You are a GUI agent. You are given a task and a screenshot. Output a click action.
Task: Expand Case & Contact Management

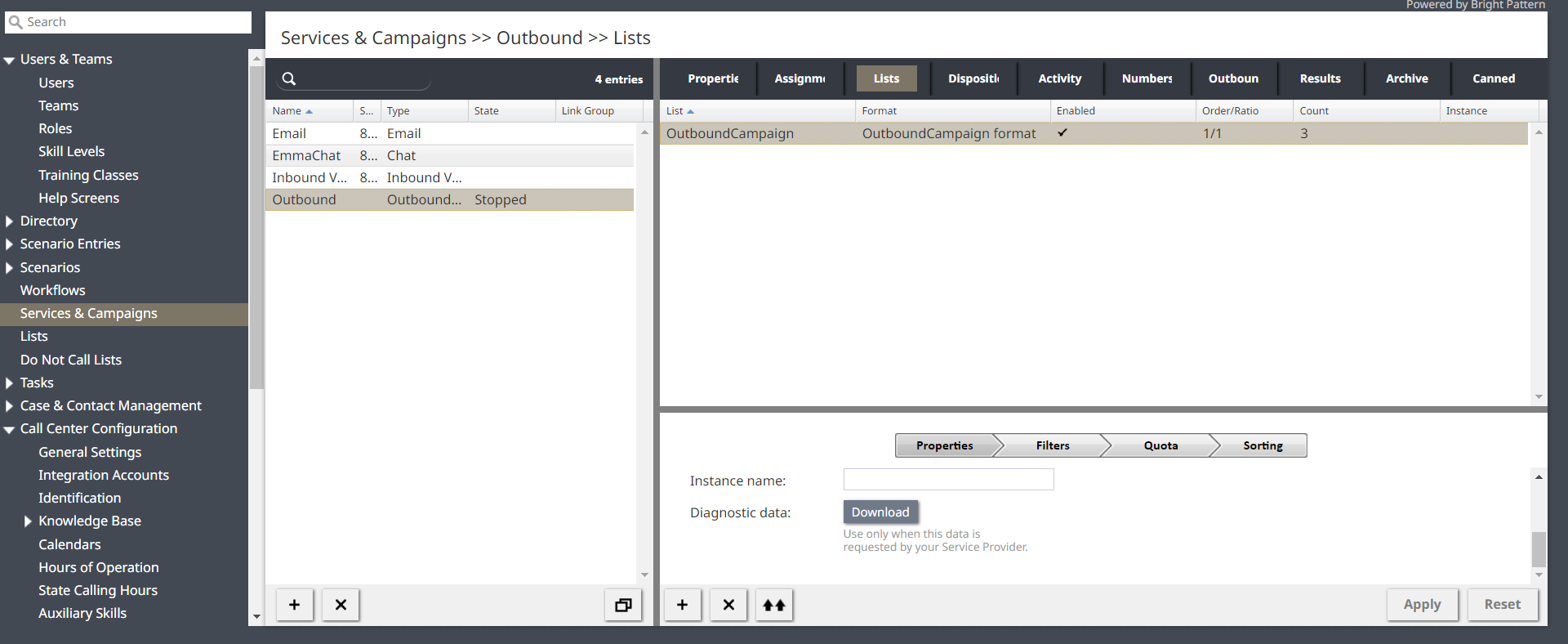pos(9,406)
